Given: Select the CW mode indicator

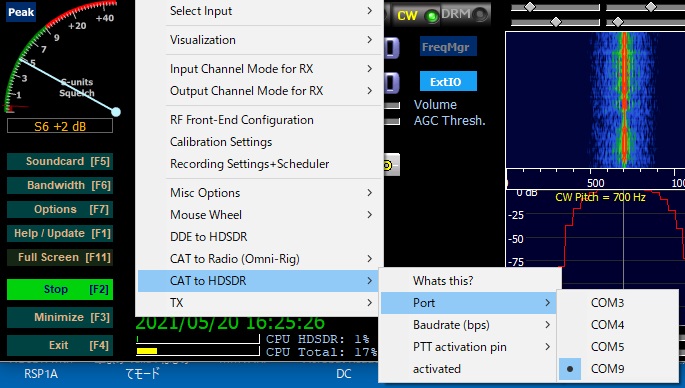Looking at the screenshot, I should (x=416, y=15).
